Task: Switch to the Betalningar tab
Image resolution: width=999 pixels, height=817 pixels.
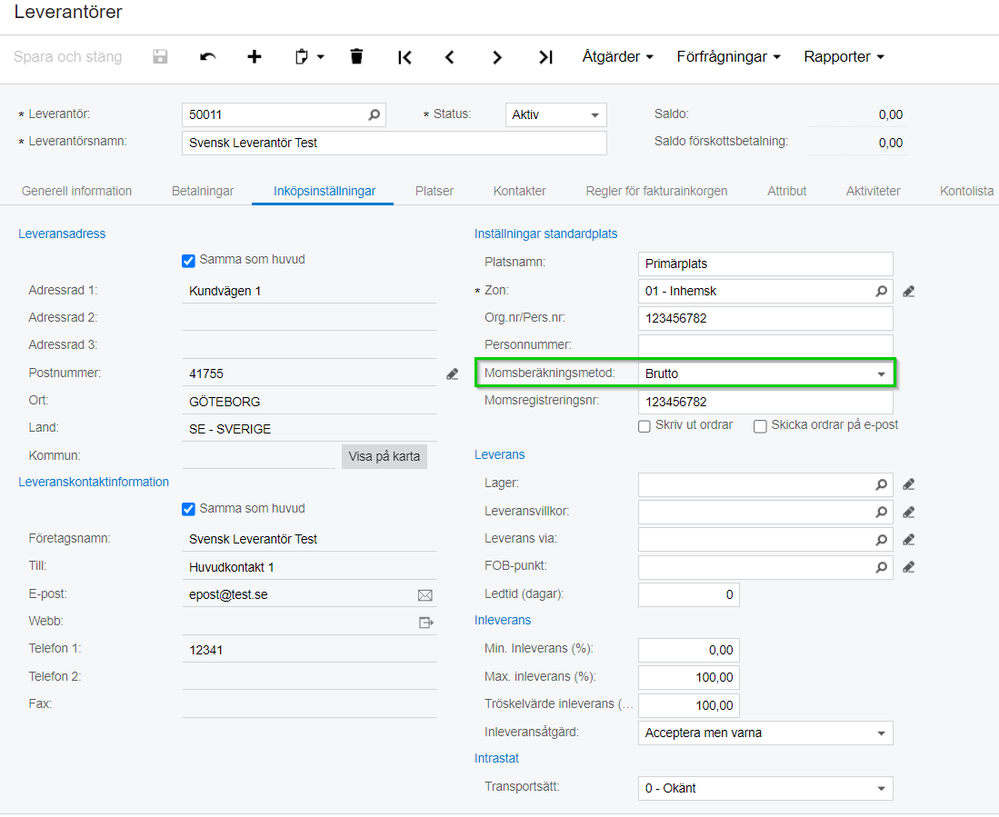Action: [203, 191]
